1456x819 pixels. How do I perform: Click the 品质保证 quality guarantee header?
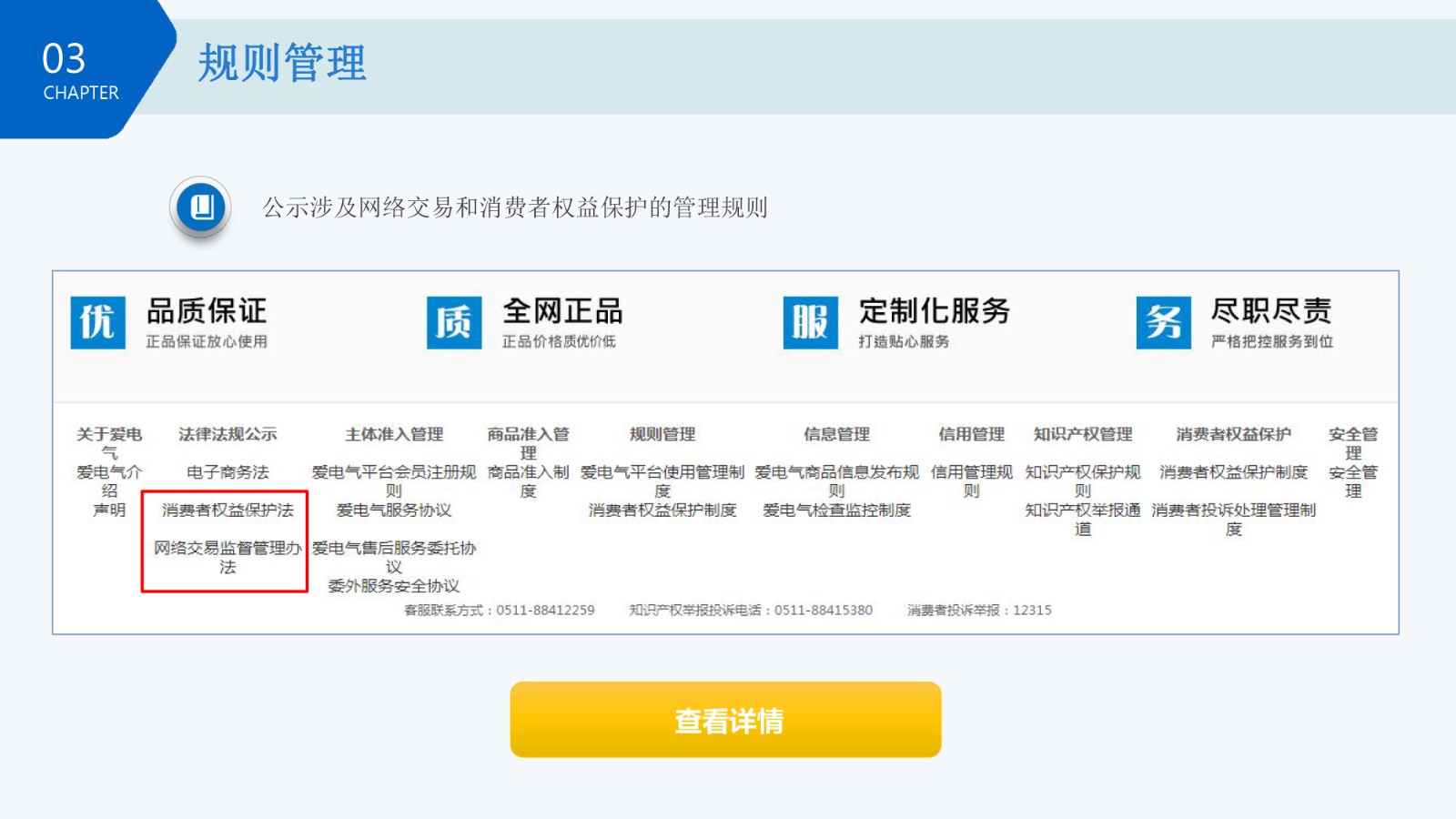205,310
